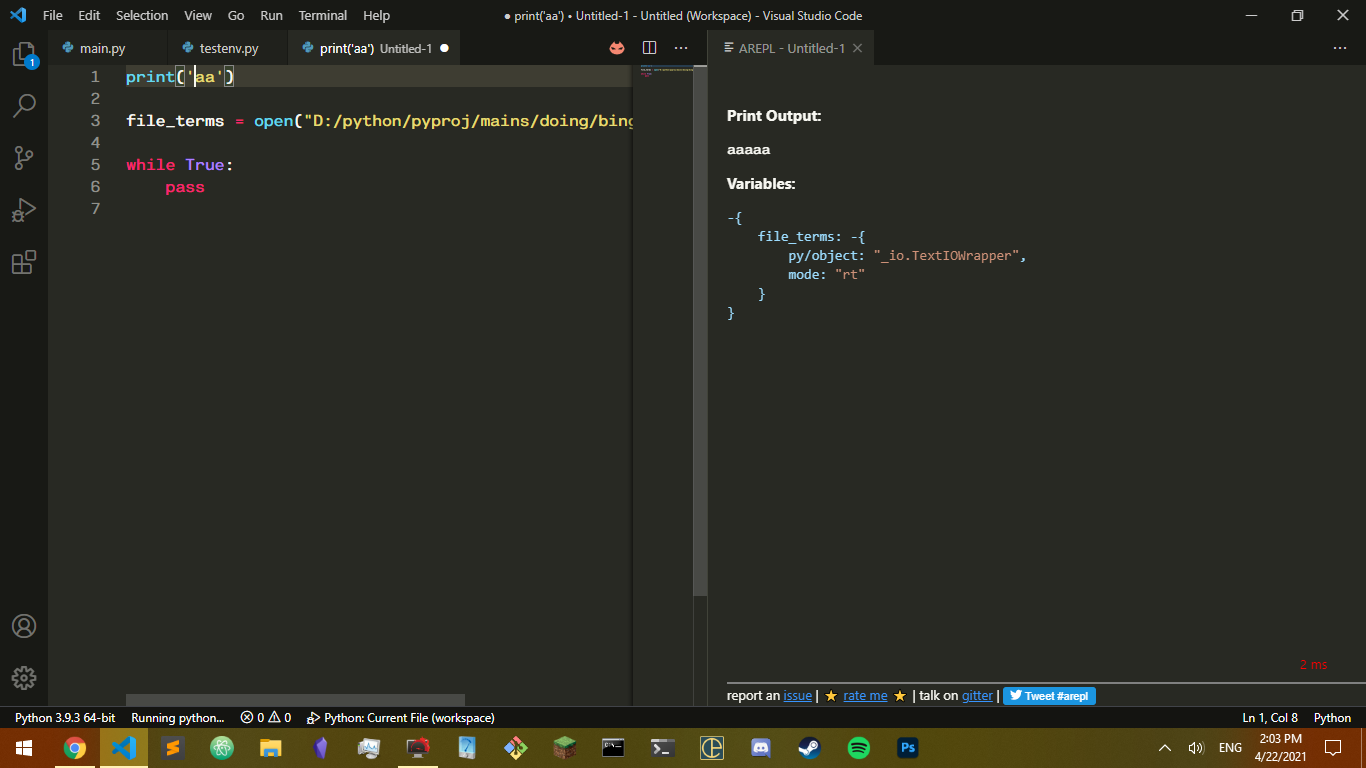
Task: Run the code with the AREPL cat icon
Action: (617, 47)
